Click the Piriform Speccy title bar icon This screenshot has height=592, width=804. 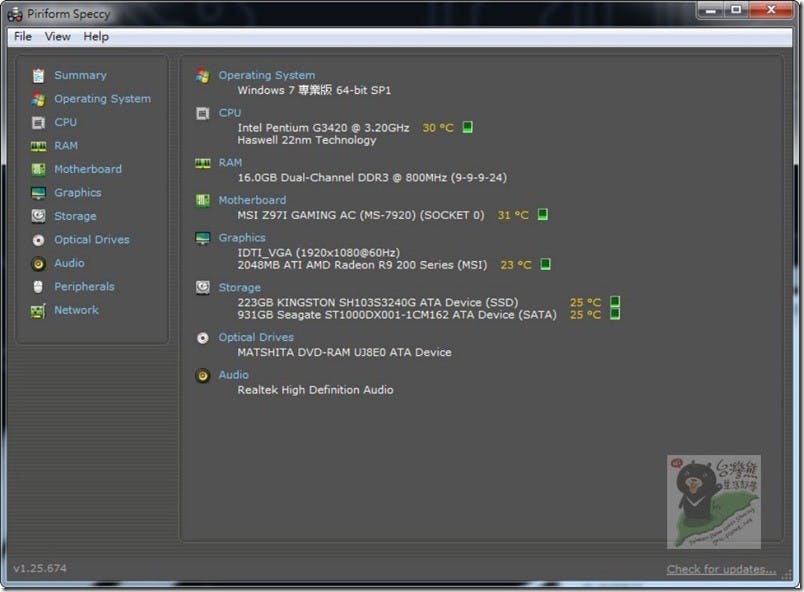point(15,14)
